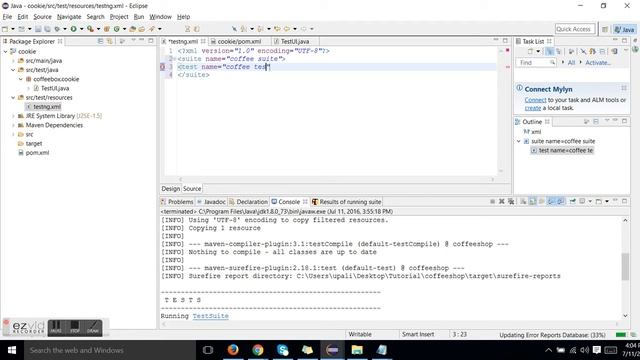Open Firefox from the Windows taskbar

[233, 350]
